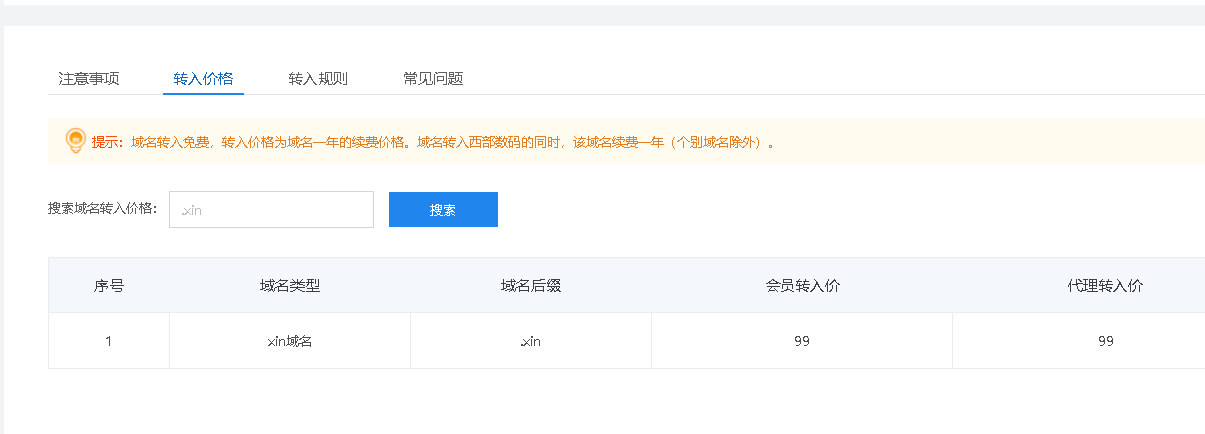Click the 序号 column header
The image size is (1205, 434).
(x=109, y=286)
